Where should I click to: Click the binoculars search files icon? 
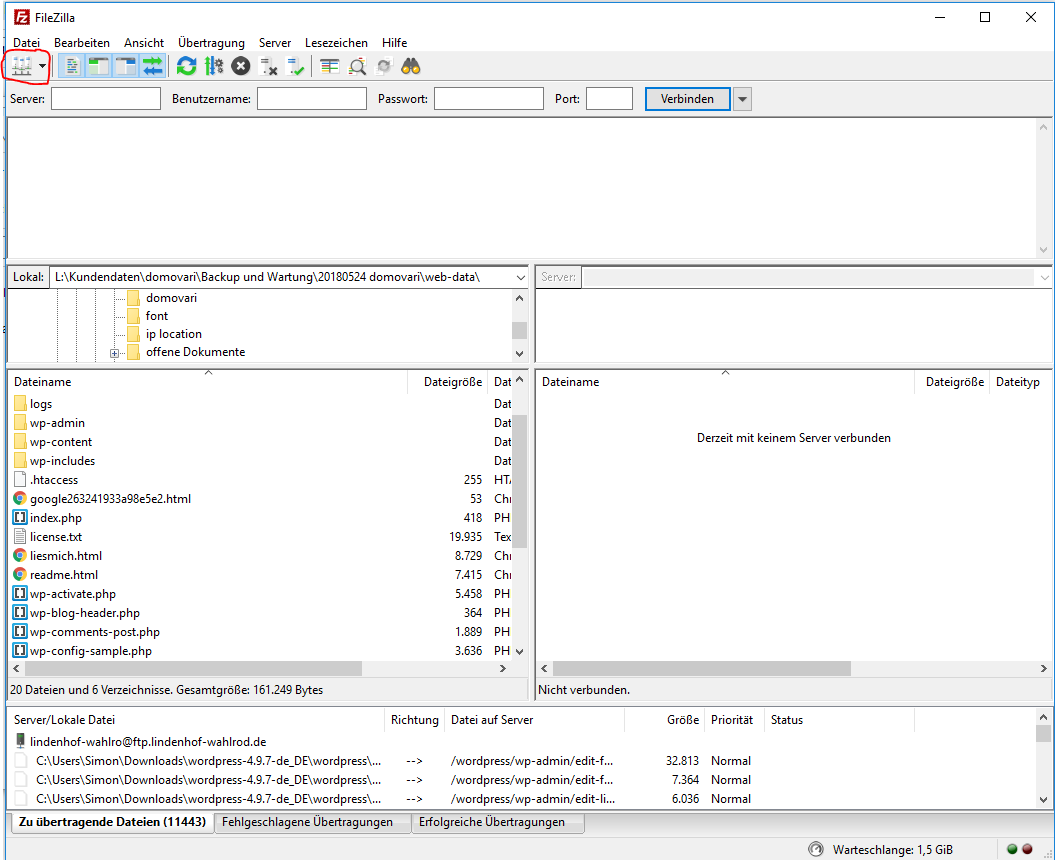pyautogui.click(x=410, y=66)
